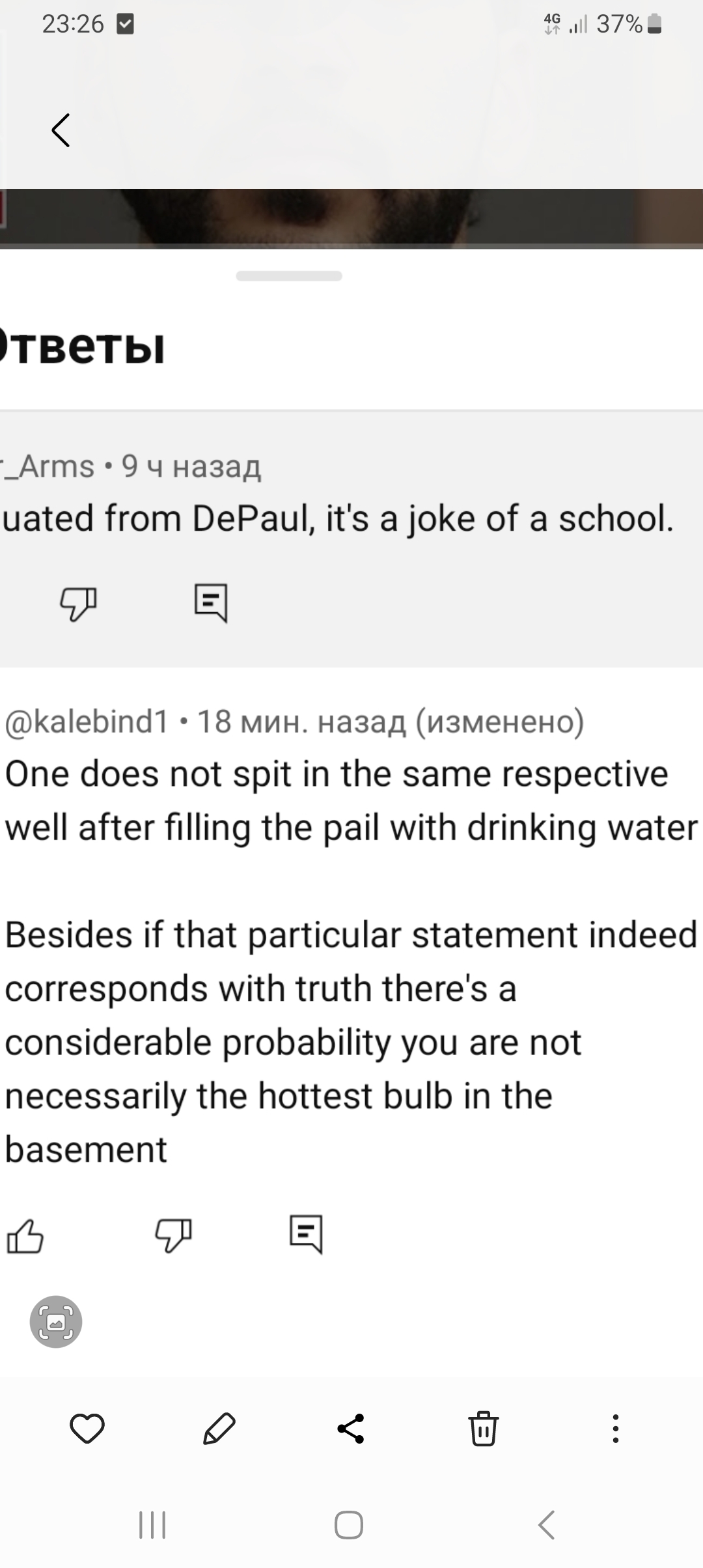Dislike the DePaul joke comment
703x1568 pixels.
coord(78,602)
